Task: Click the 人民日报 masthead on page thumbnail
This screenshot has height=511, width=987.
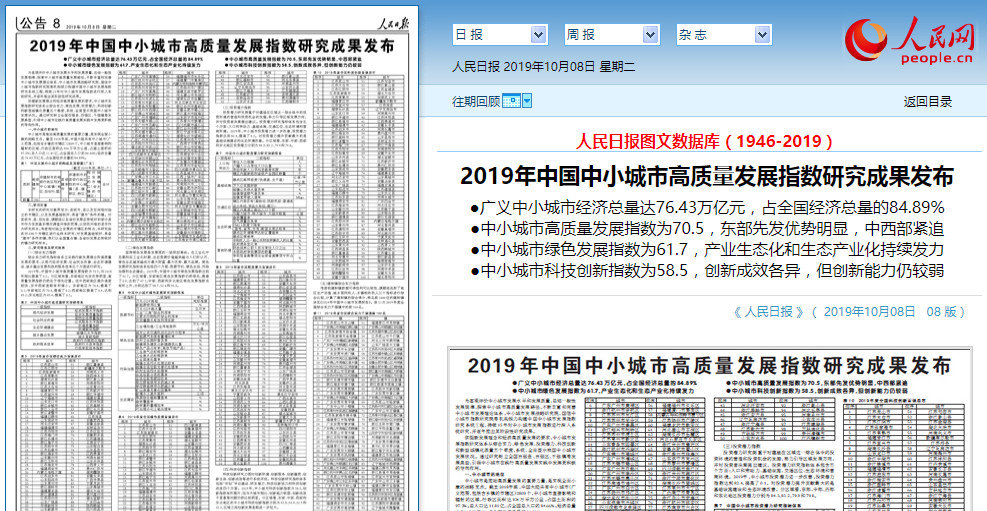Action: tap(393, 25)
